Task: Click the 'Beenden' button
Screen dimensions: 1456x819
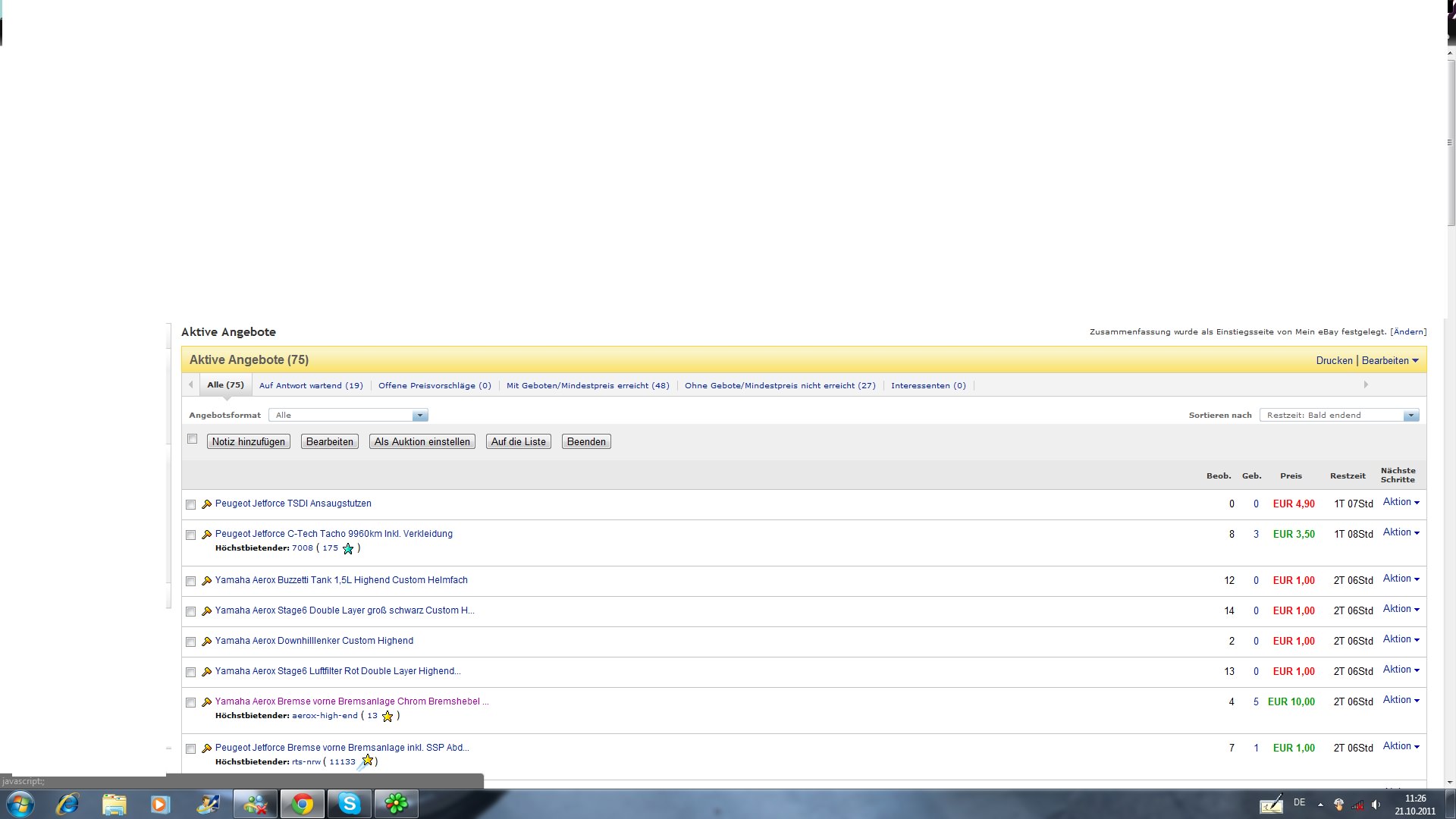Action: [586, 442]
